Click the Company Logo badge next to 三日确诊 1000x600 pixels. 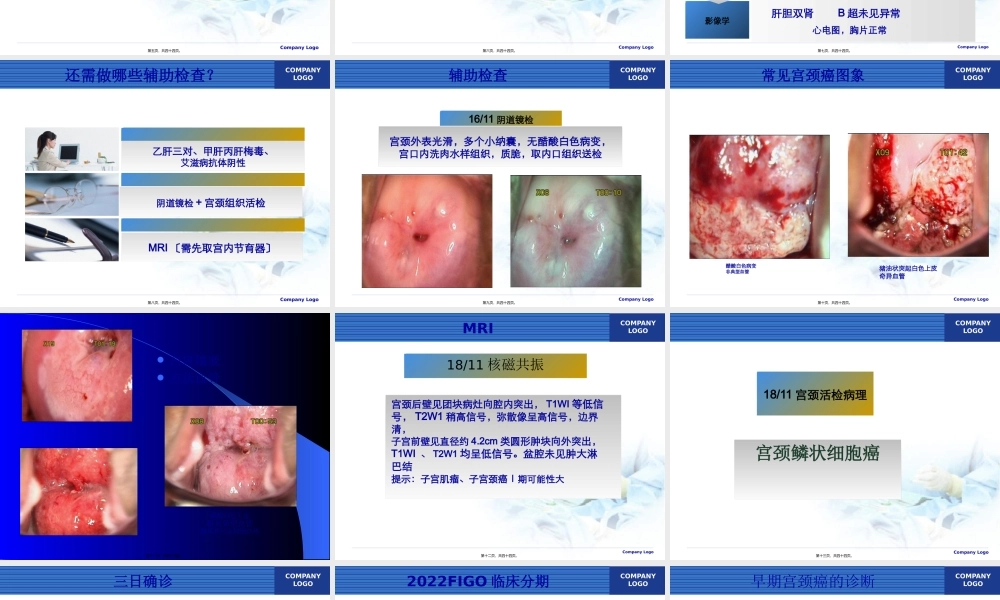tap(303, 579)
